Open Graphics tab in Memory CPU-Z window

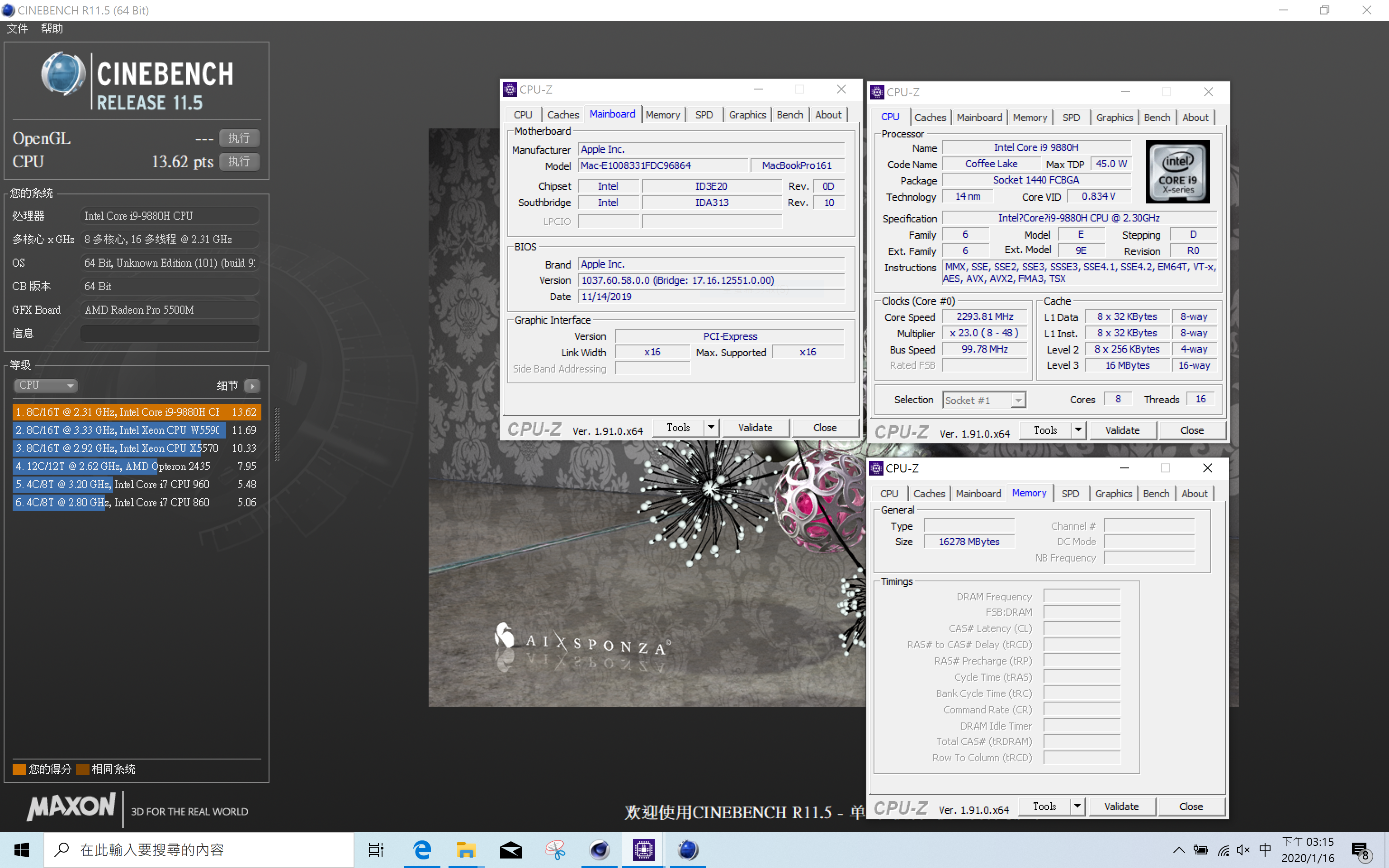(x=1114, y=493)
